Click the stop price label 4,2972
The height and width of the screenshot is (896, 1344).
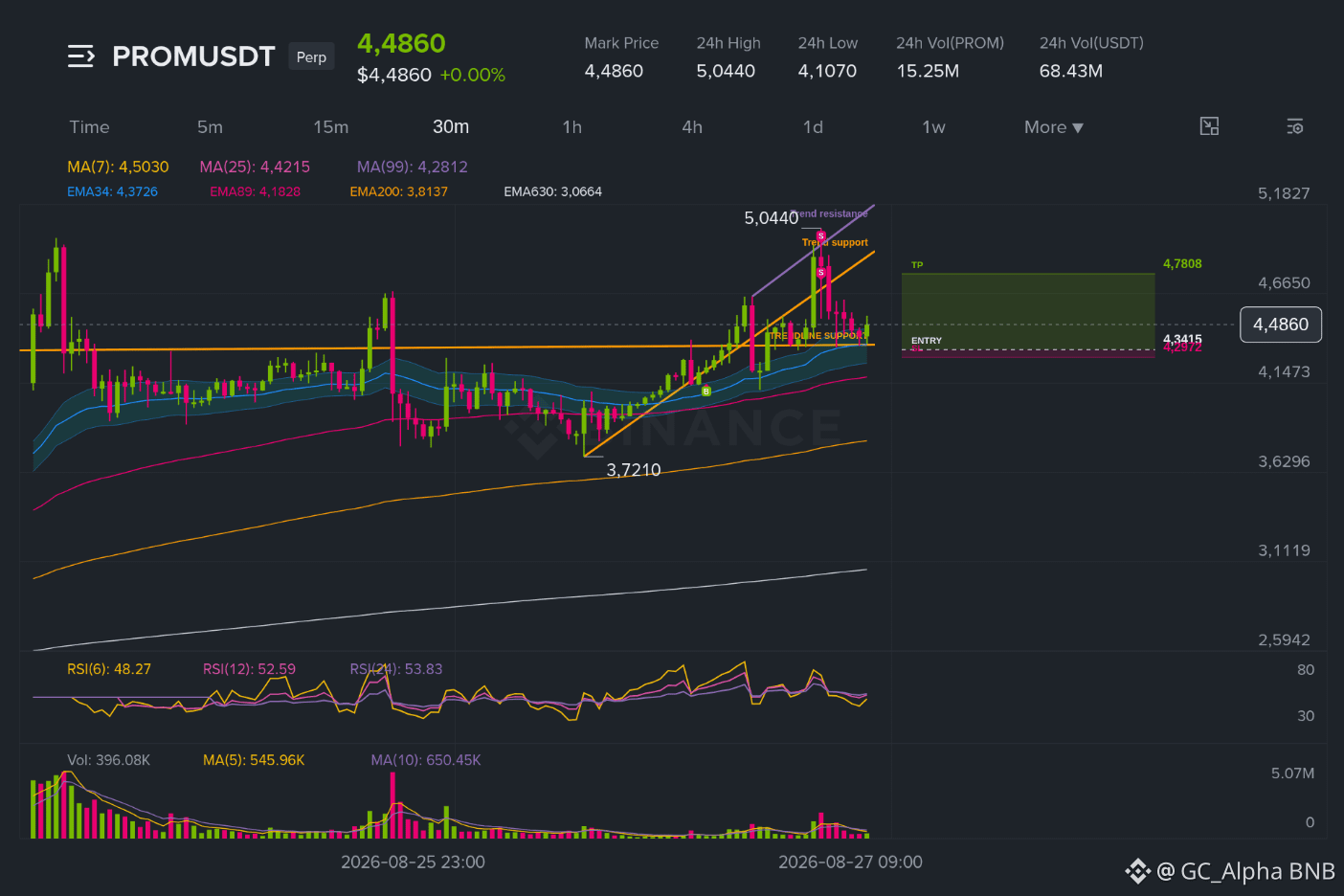[x=1182, y=348]
